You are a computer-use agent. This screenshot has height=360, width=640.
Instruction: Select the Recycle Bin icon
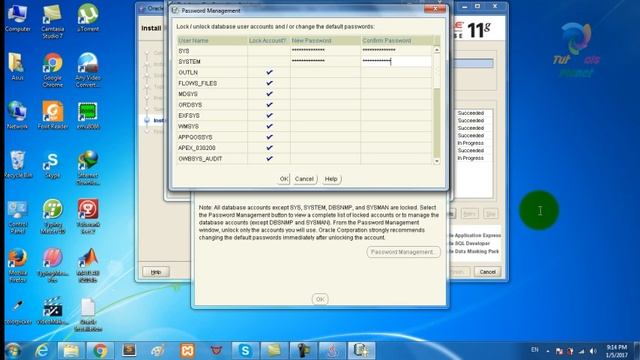pos(17,164)
